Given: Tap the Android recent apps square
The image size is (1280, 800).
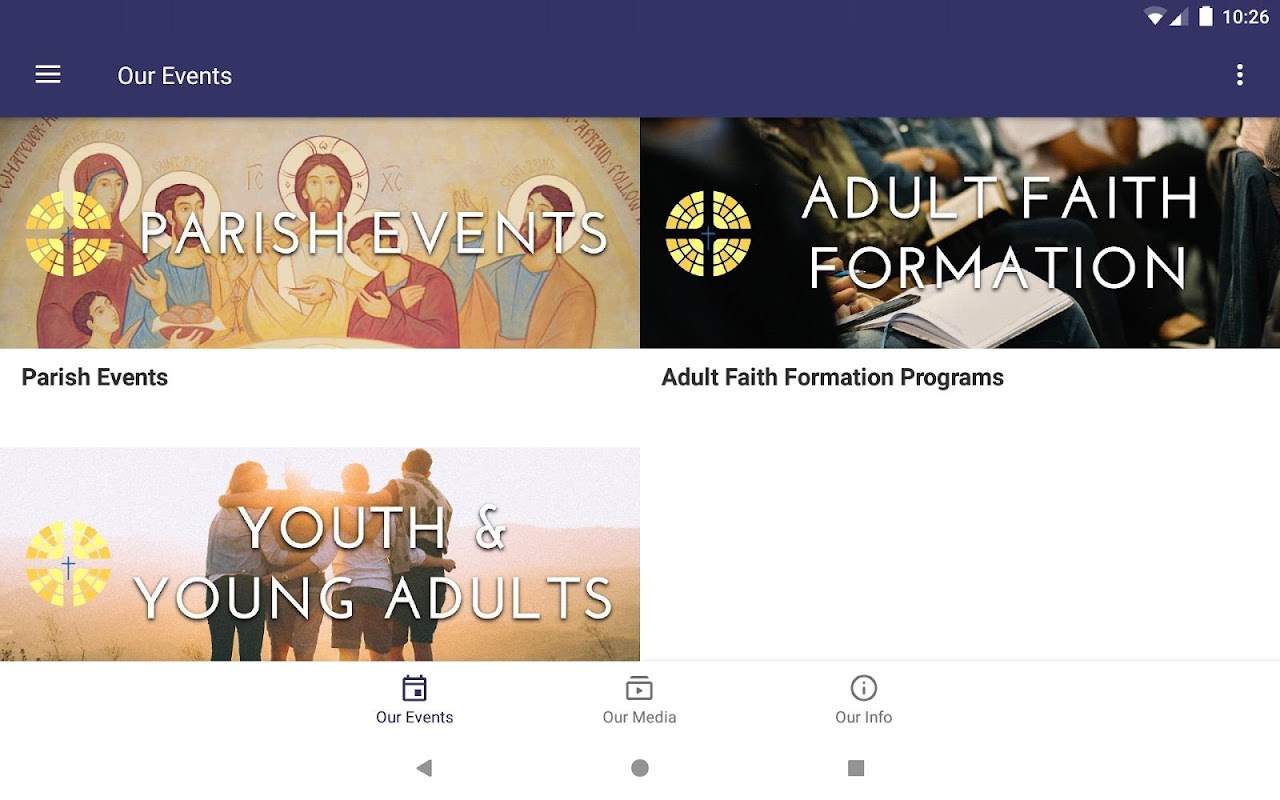Looking at the screenshot, I should coord(856,768).
